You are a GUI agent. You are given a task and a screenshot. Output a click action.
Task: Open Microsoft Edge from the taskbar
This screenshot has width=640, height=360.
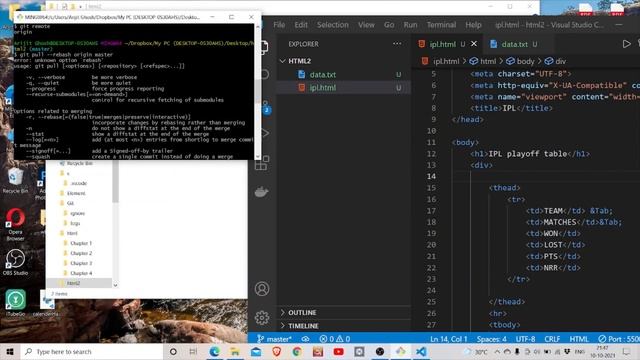click(x=214, y=351)
